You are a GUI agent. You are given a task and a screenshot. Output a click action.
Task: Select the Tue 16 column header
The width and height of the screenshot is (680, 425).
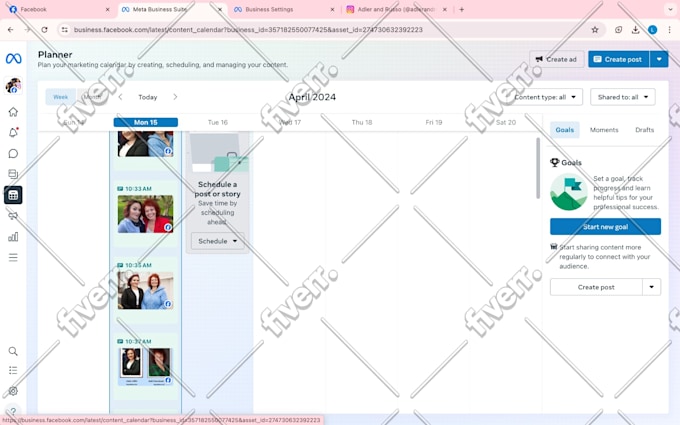[x=218, y=122]
